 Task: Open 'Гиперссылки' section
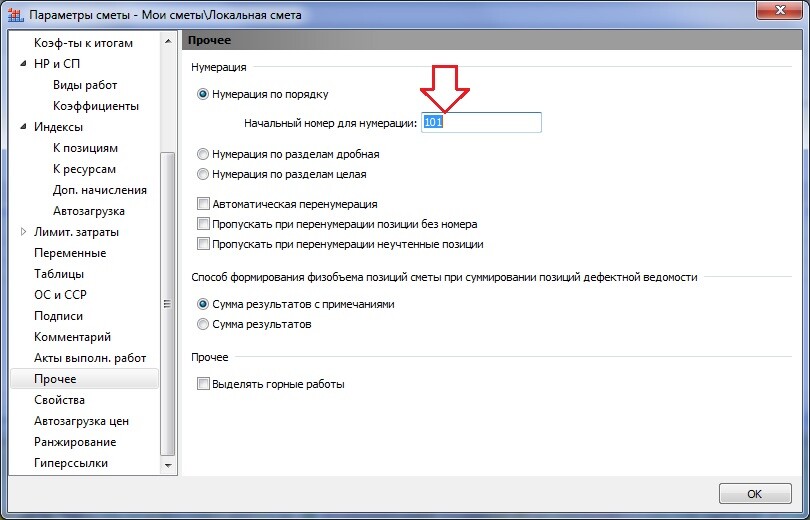click(71, 463)
